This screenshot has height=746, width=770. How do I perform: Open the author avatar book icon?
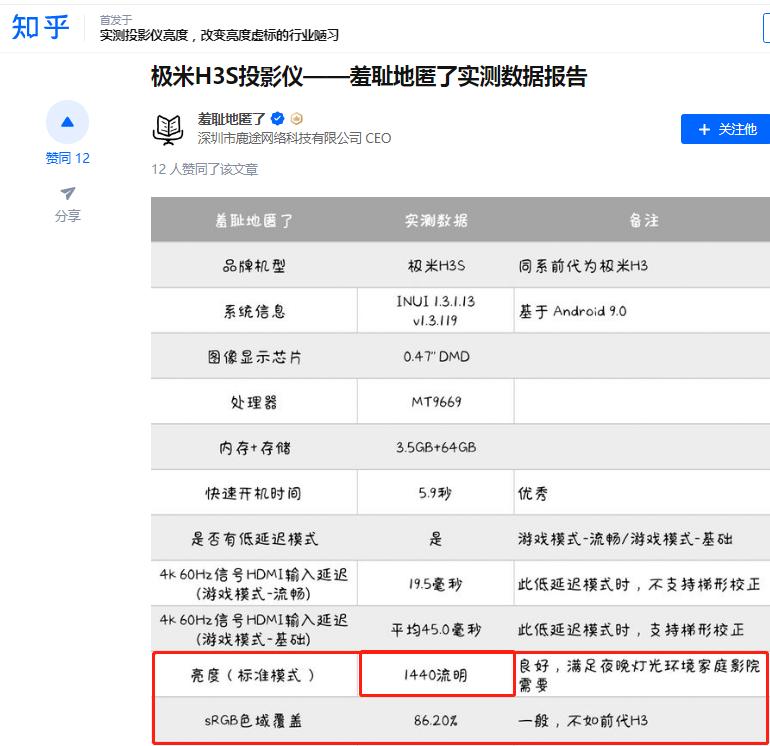168,130
